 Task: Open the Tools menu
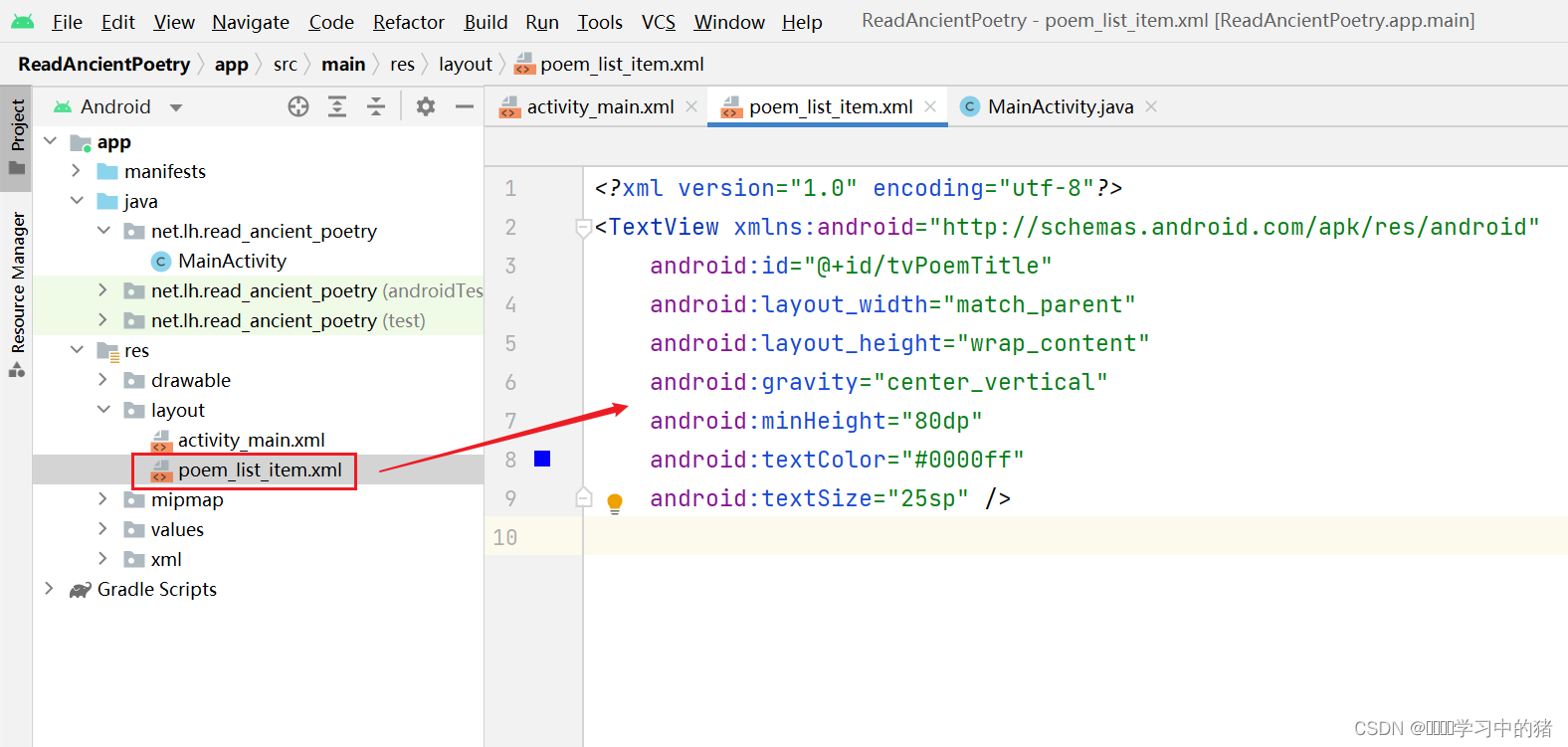600,22
